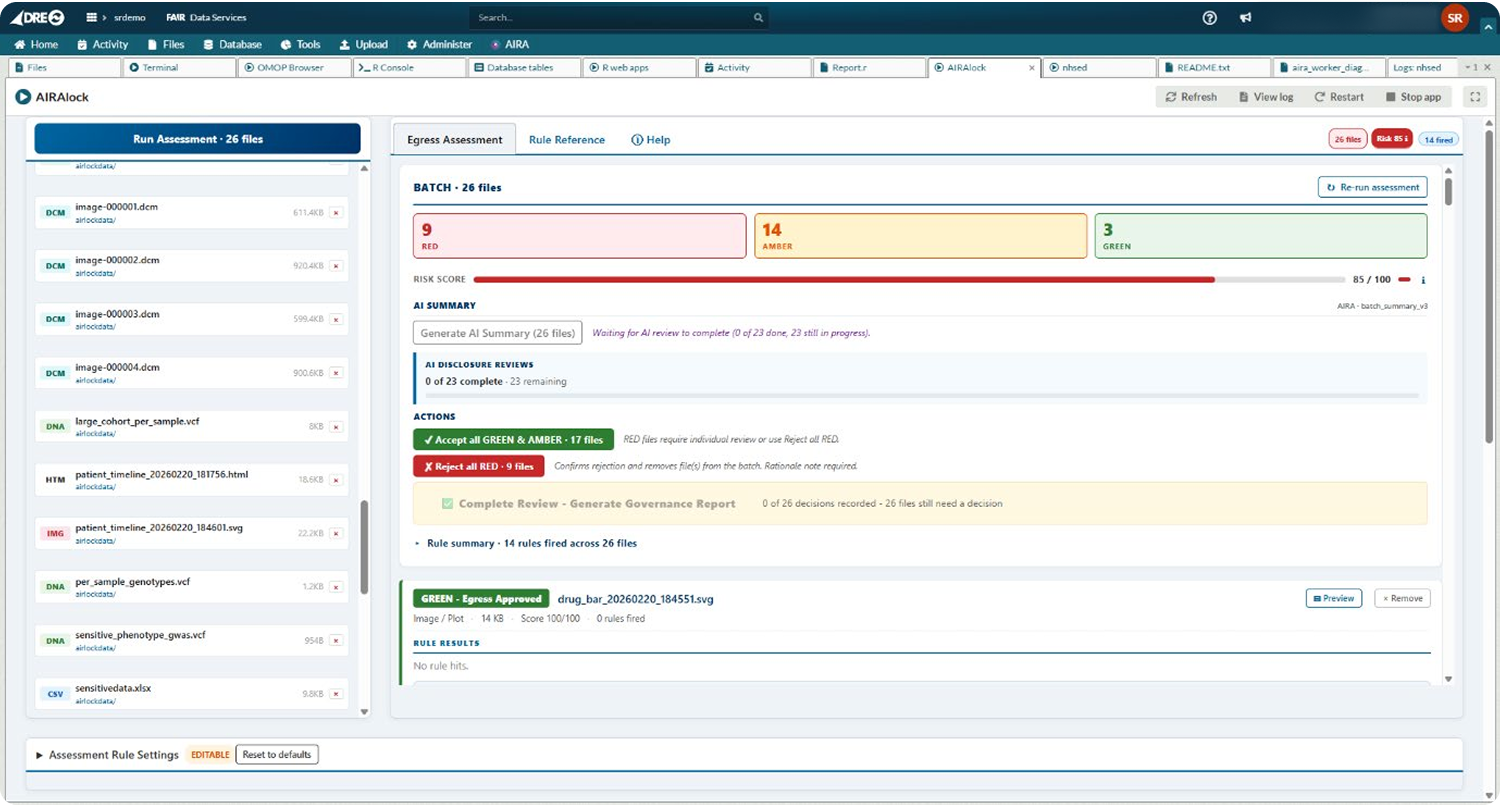
Task: Switch to the Database tables tab
Action: pos(525,68)
